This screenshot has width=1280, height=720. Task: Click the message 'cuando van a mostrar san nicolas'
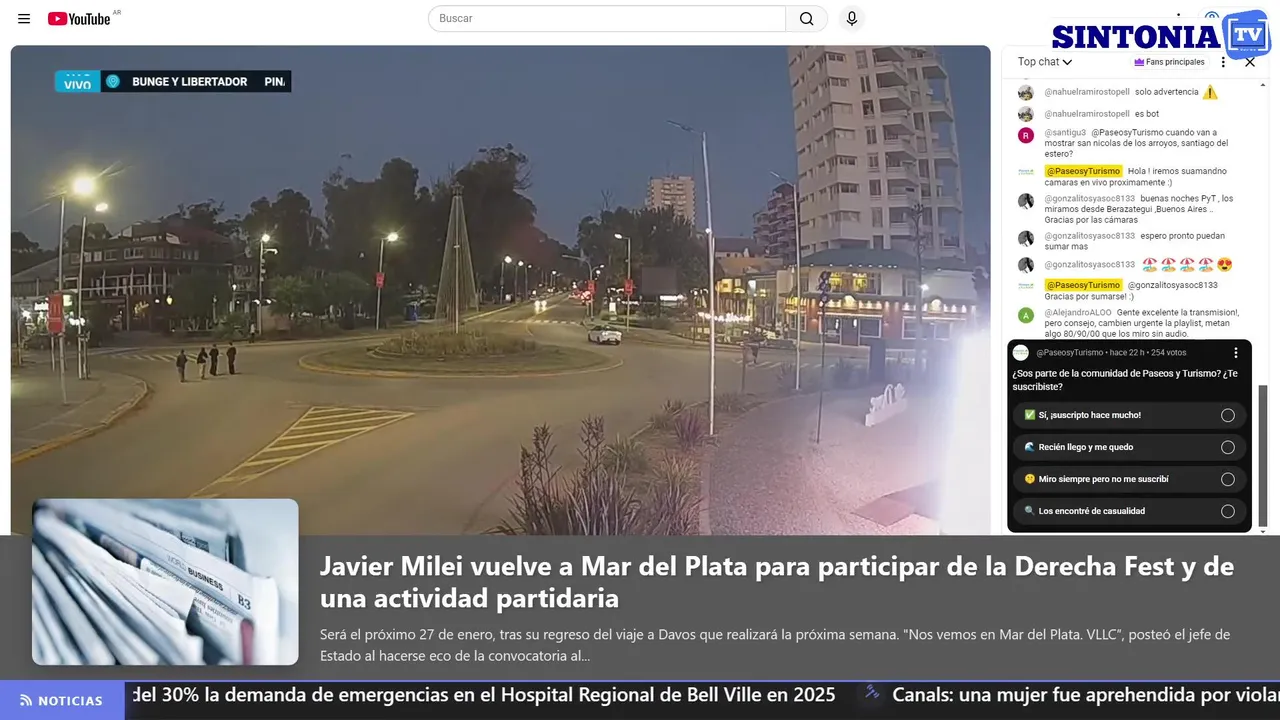[1137, 143]
